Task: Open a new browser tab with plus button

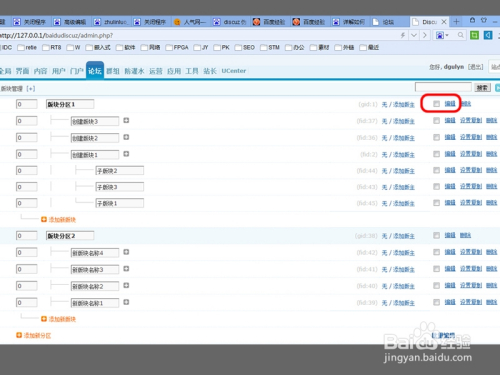Action: 456,22
